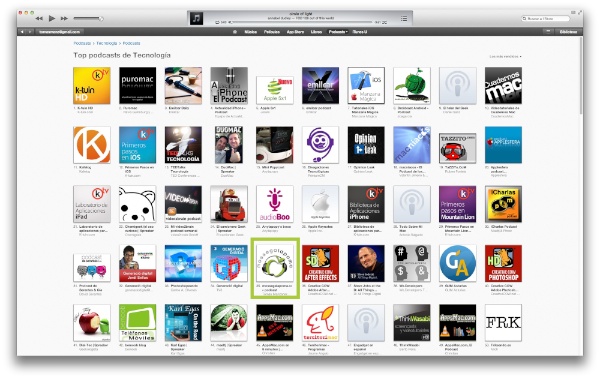The height and width of the screenshot is (379, 600).
Task: Open the Películas store section
Action: coord(272,32)
